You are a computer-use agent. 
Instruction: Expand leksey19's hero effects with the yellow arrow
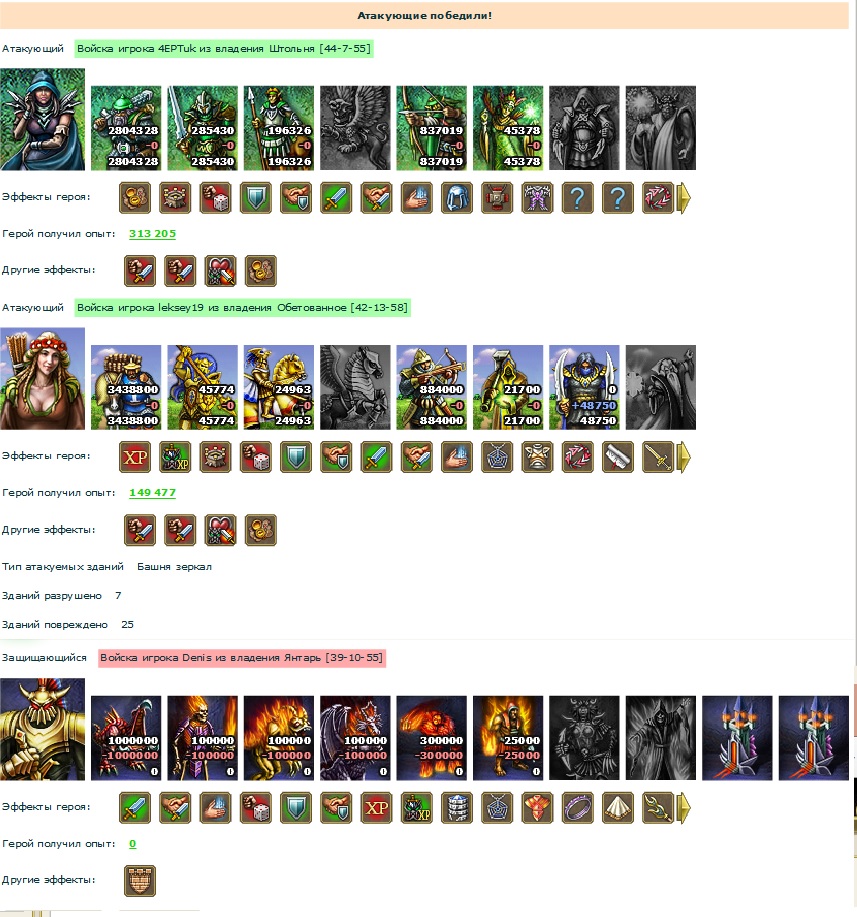[x=684, y=457]
